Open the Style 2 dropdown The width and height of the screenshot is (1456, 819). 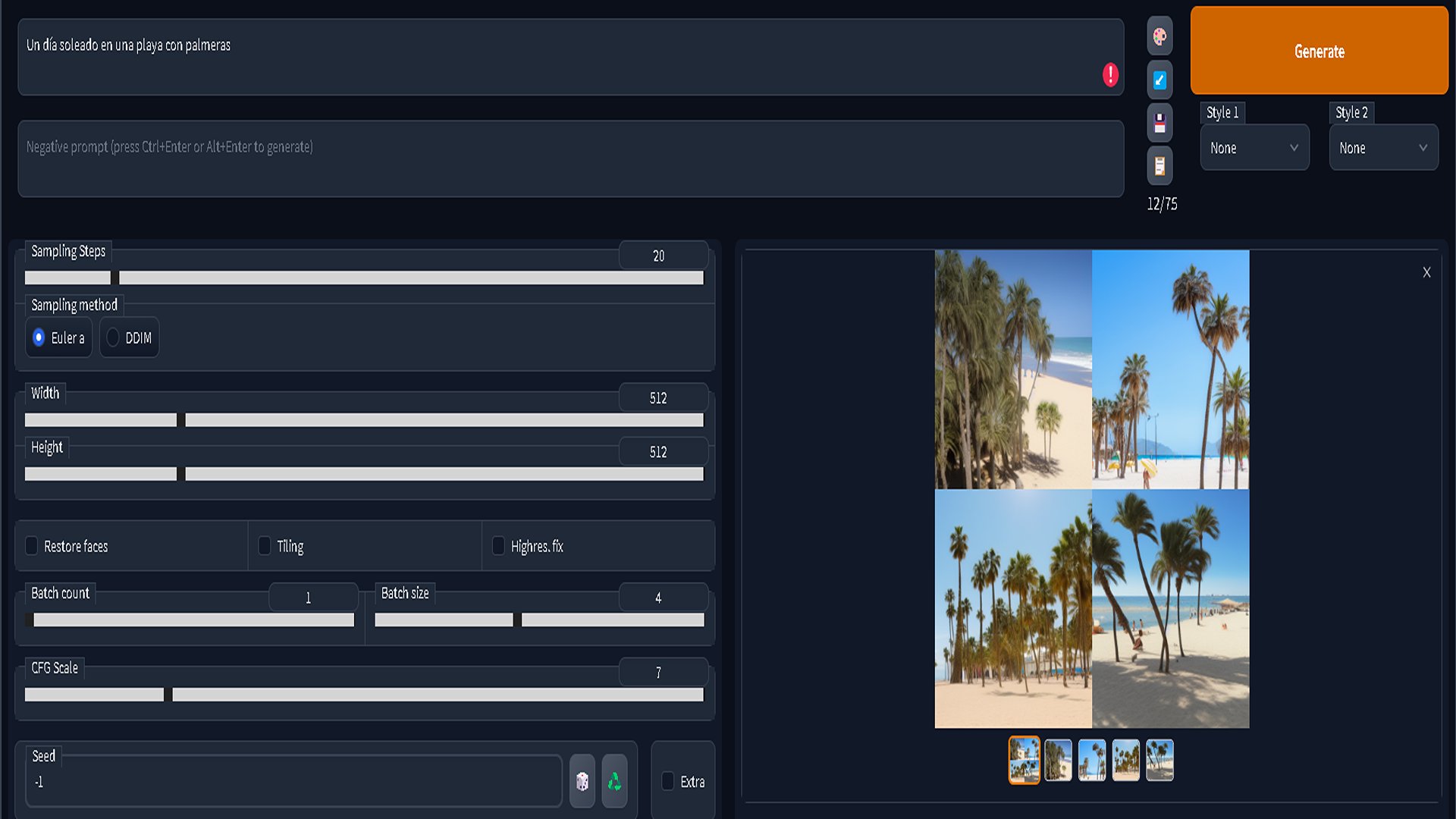click(1383, 148)
